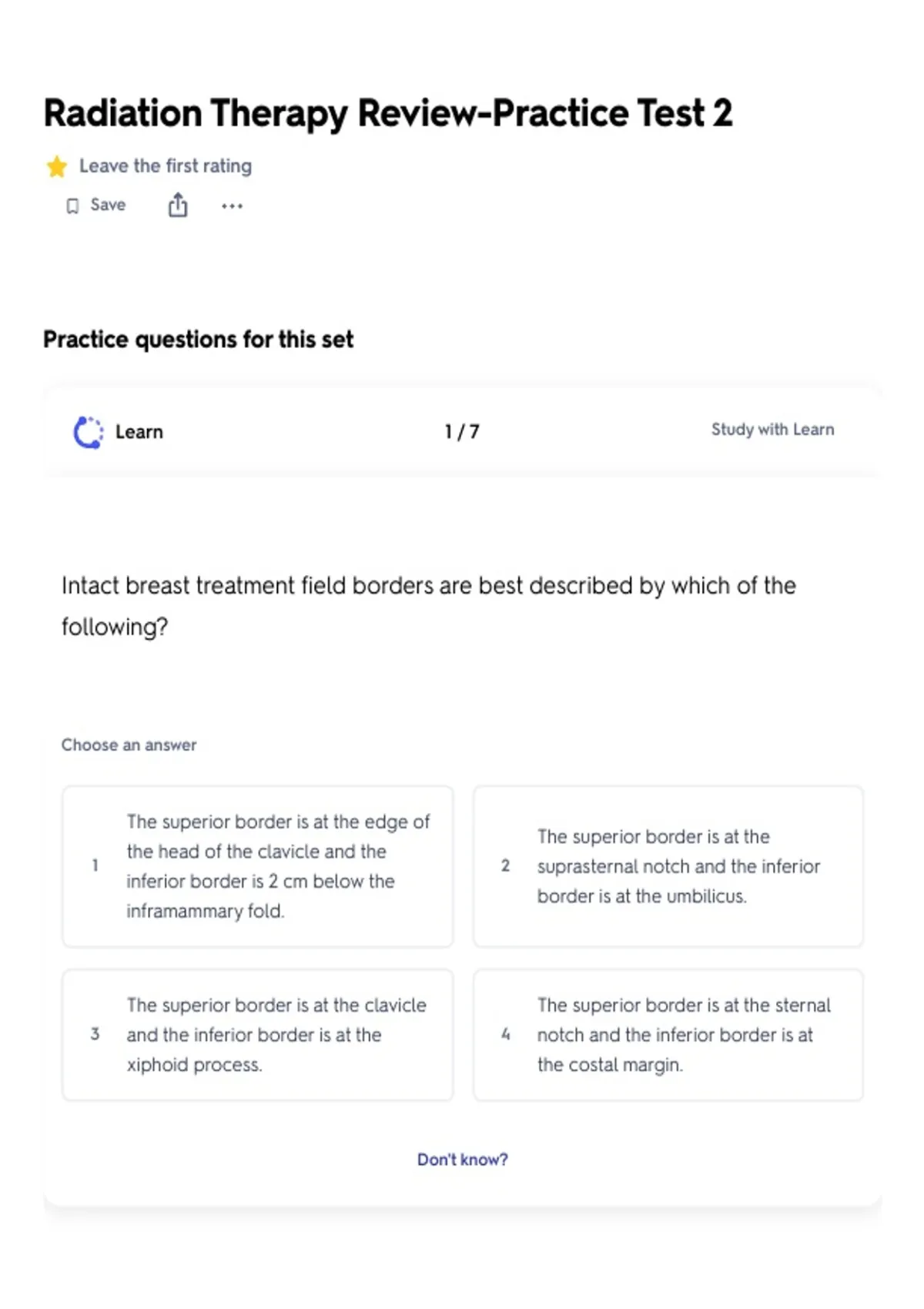Click the Learn circular logo icon
924x1309 pixels.
(88, 432)
